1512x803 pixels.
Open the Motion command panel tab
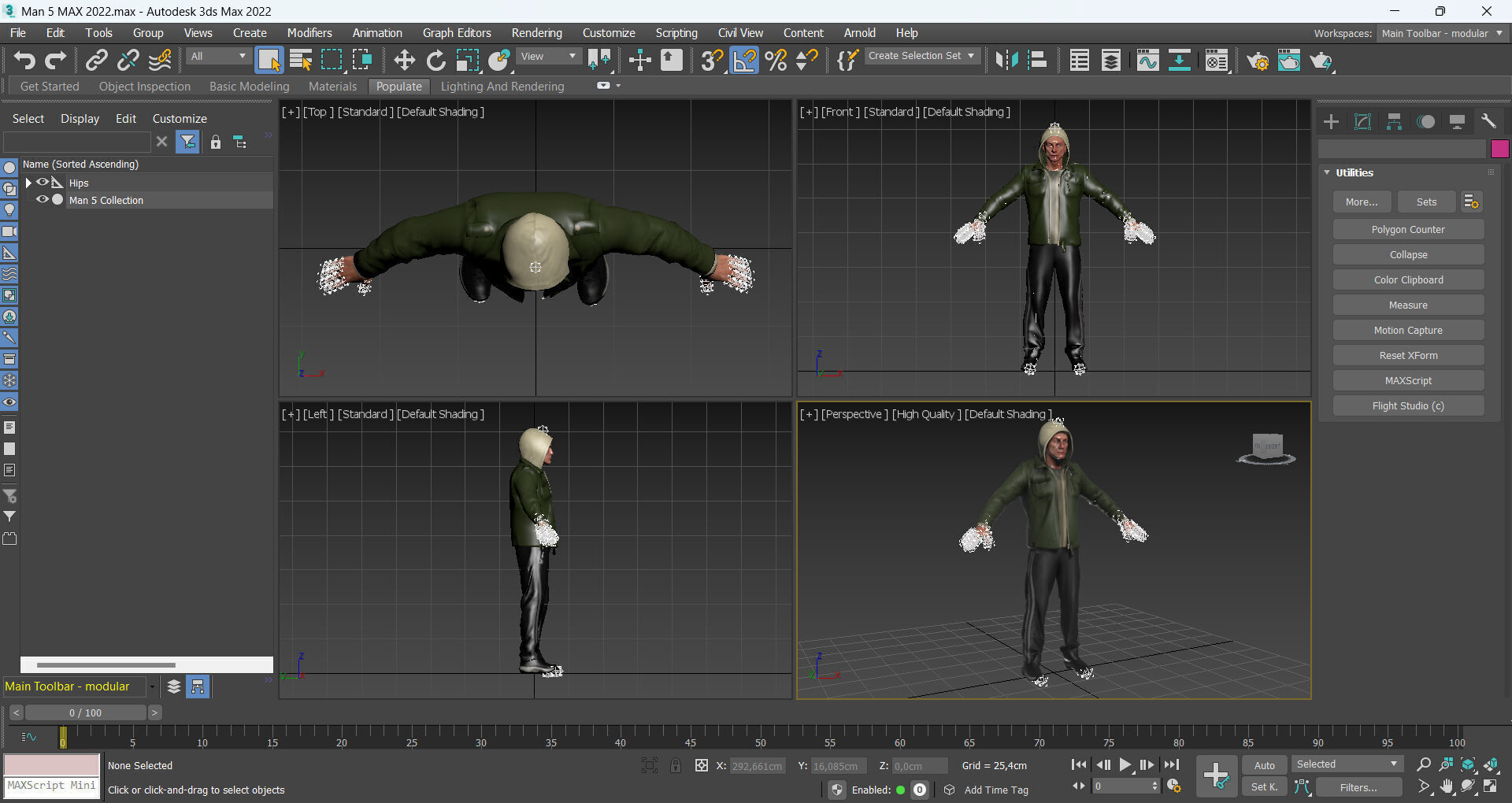1425,121
